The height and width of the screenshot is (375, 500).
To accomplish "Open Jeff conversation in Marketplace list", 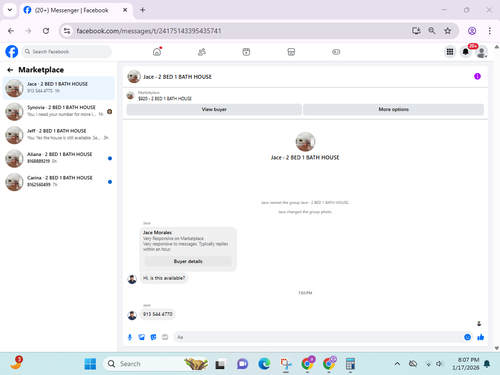I will tap(59, 135).
